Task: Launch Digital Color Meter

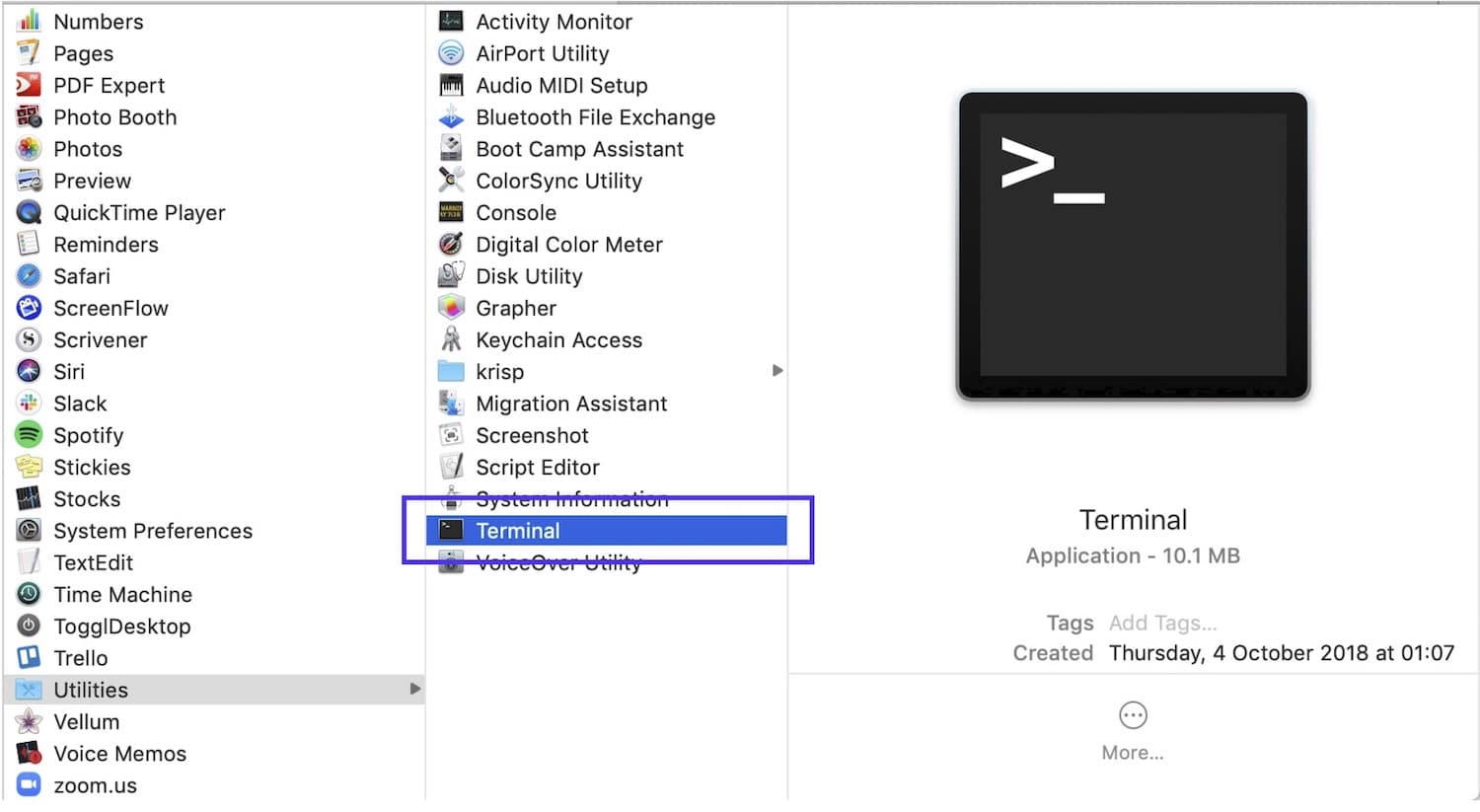Action: pyautogui.click(x=568, y=244)
